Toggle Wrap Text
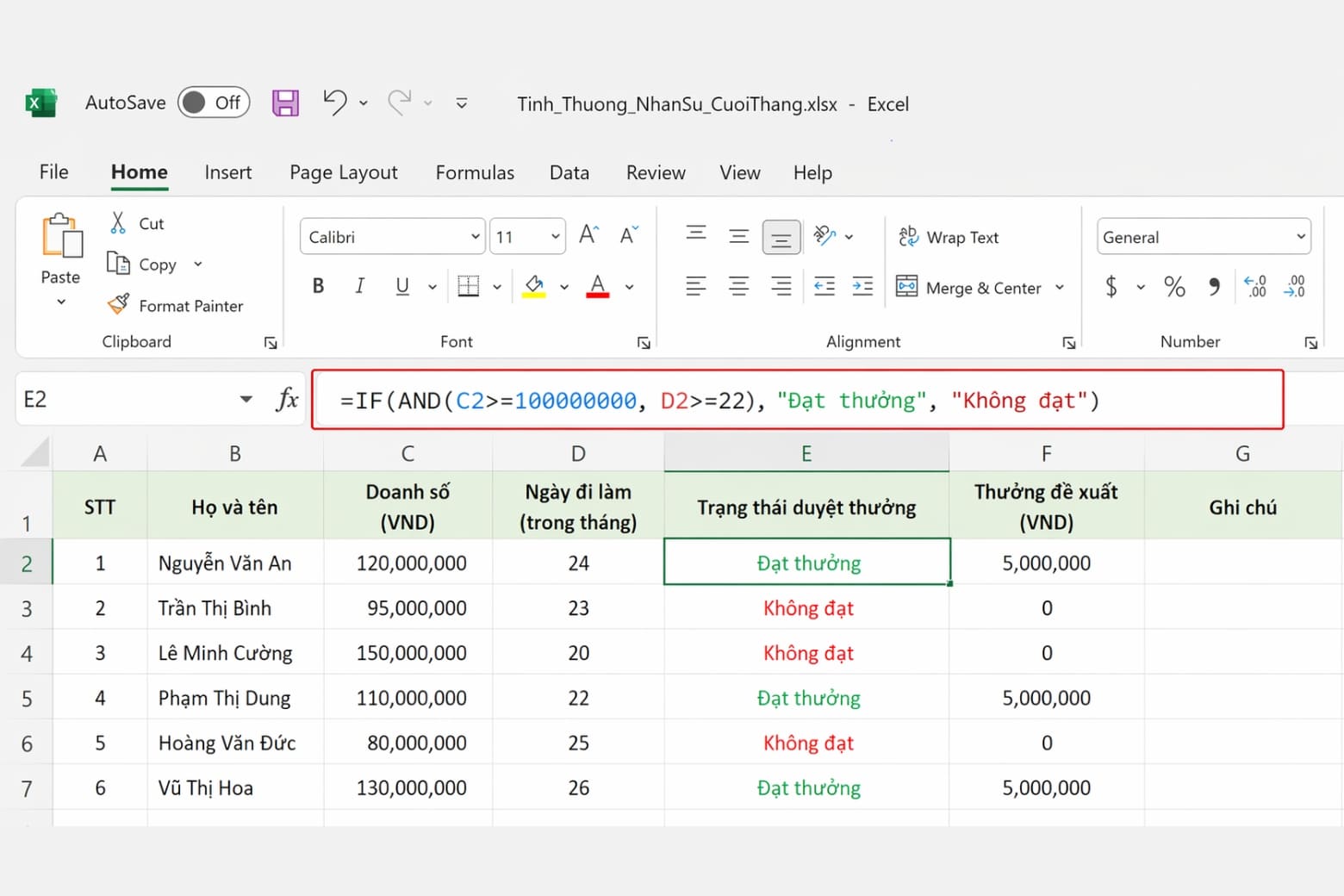 [x=949, y=237]
